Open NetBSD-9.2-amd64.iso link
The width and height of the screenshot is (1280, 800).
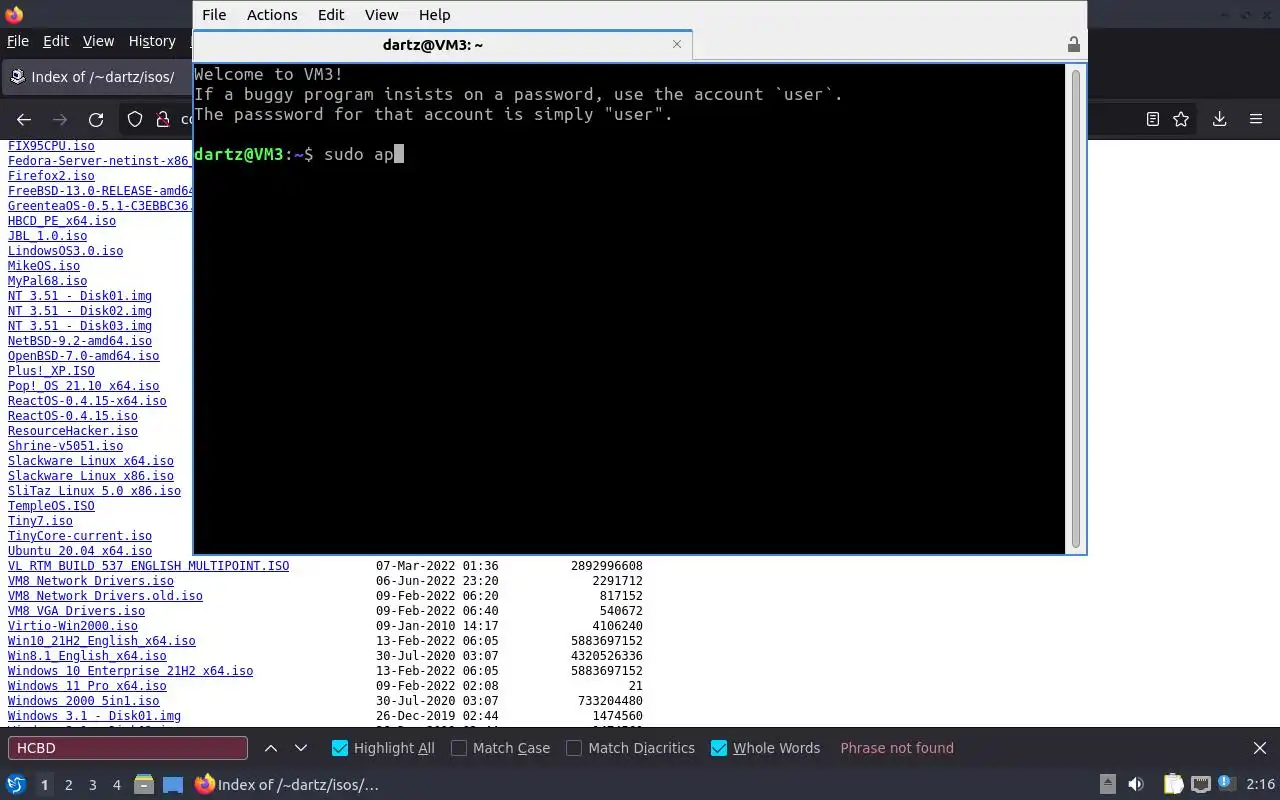click(x=80, y=341)
